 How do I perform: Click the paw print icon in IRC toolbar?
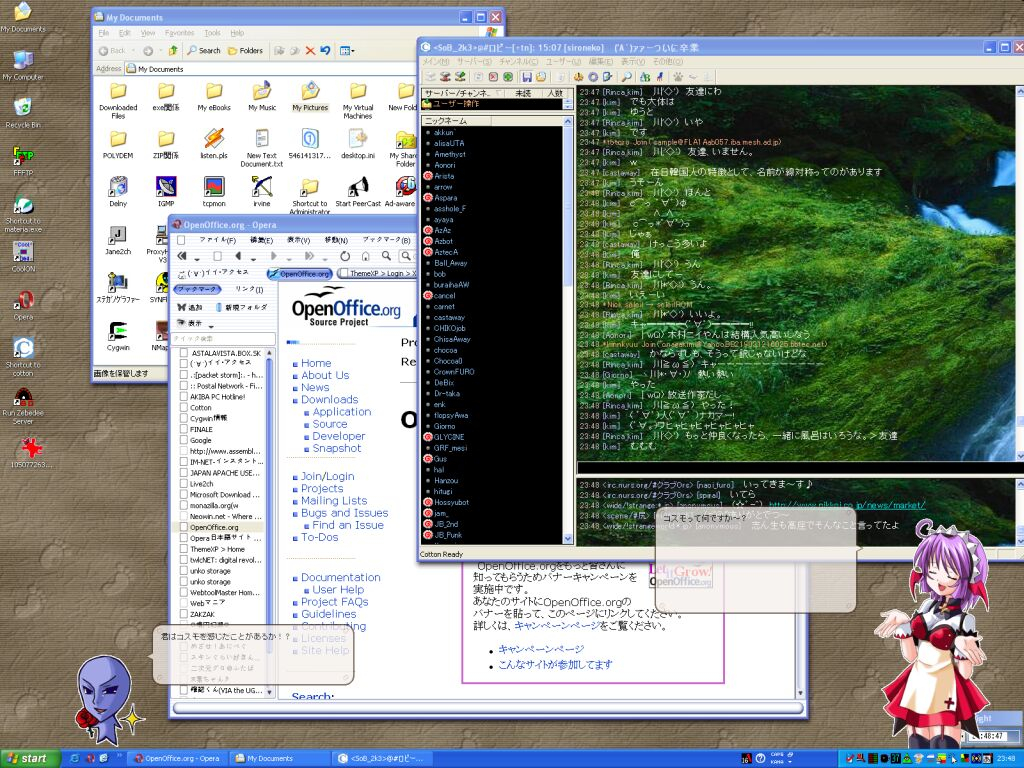click(x=678, y=77)
